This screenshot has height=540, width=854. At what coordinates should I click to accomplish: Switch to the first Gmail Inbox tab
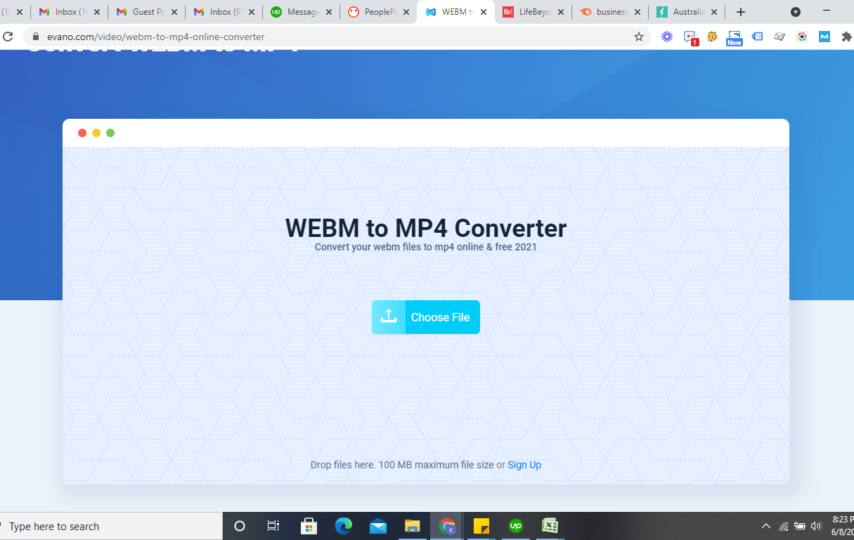click(69, 12)
